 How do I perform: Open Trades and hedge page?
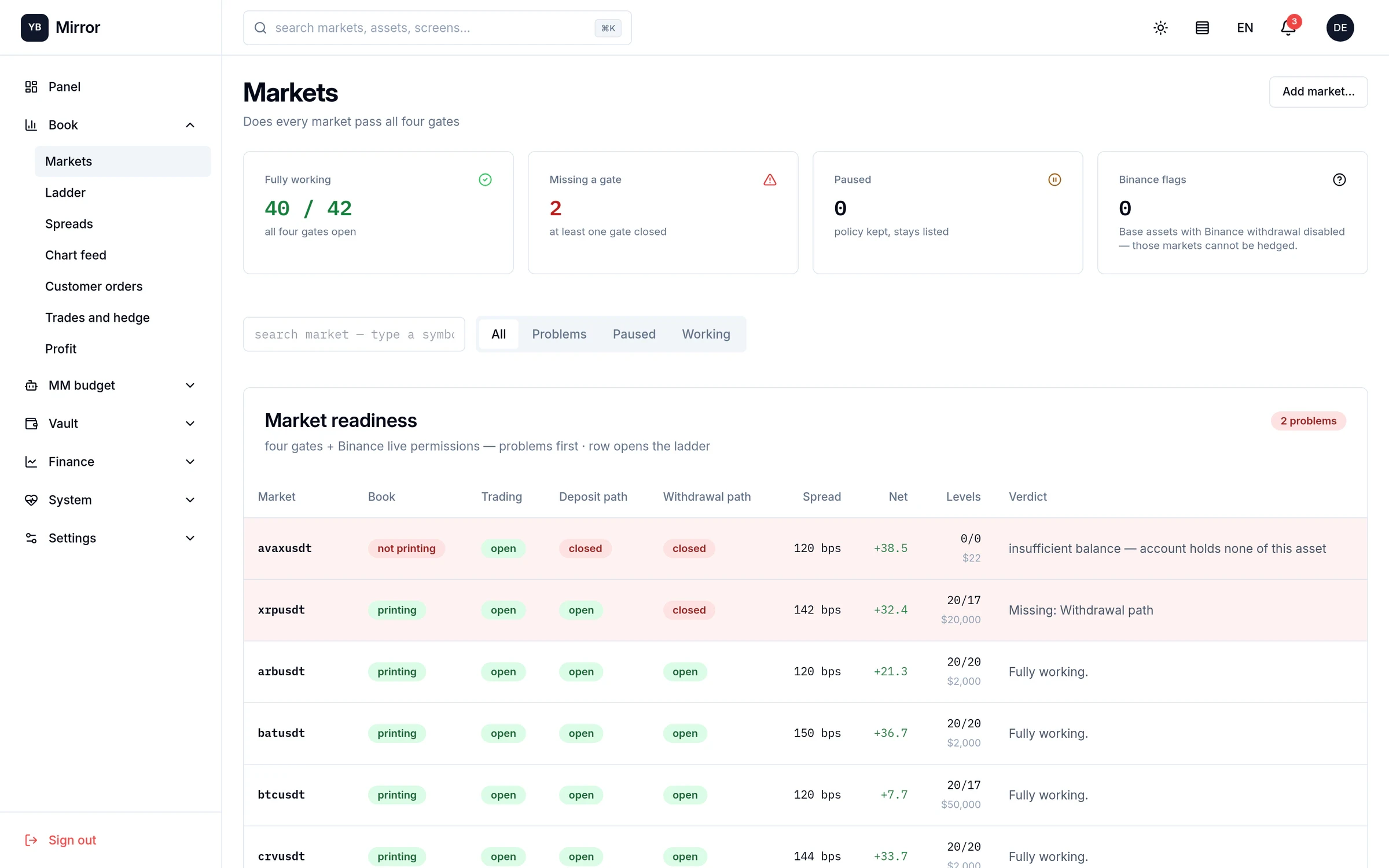click(123, 318)
